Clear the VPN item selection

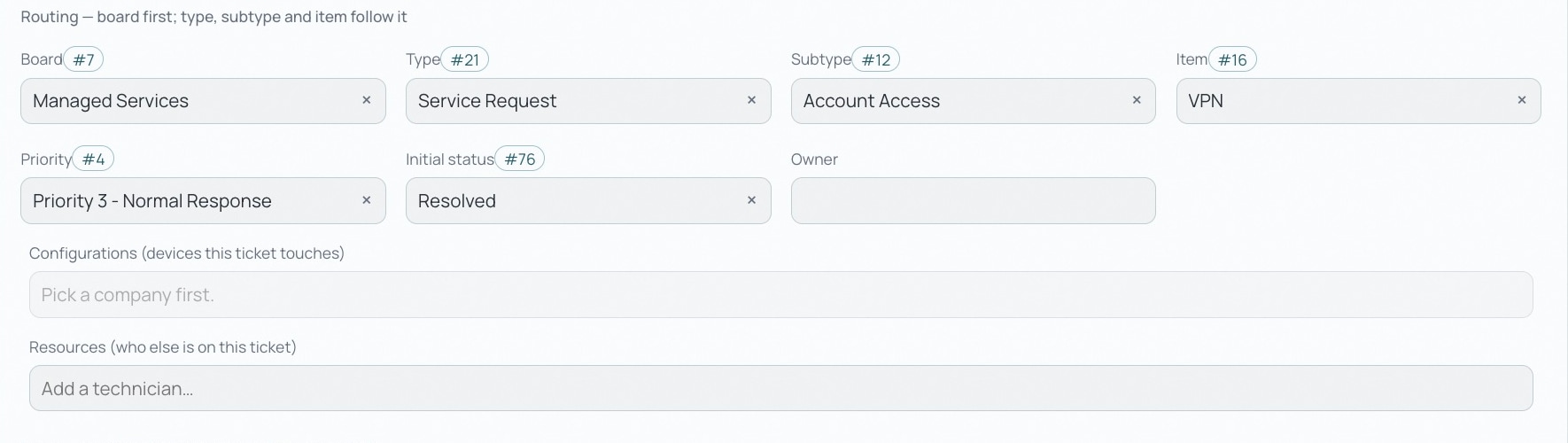pos(1522,100)
